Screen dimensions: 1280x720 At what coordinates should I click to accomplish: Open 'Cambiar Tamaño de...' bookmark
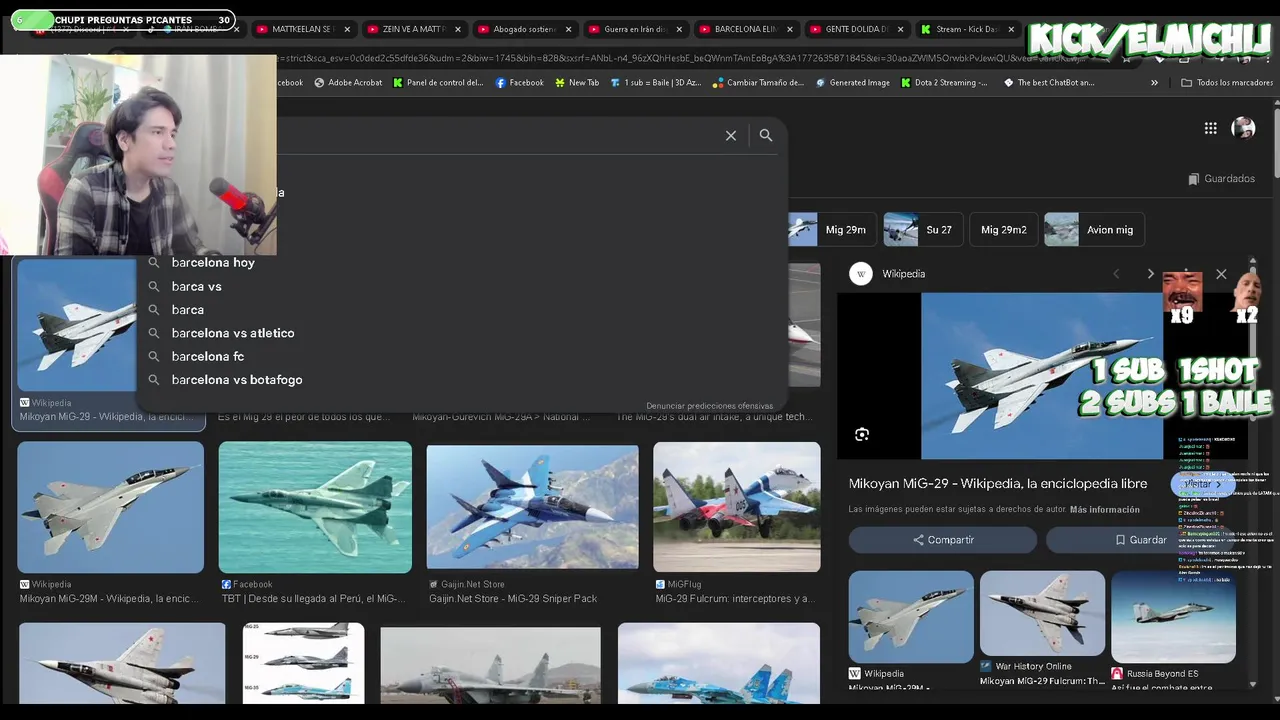click(758, 83)
